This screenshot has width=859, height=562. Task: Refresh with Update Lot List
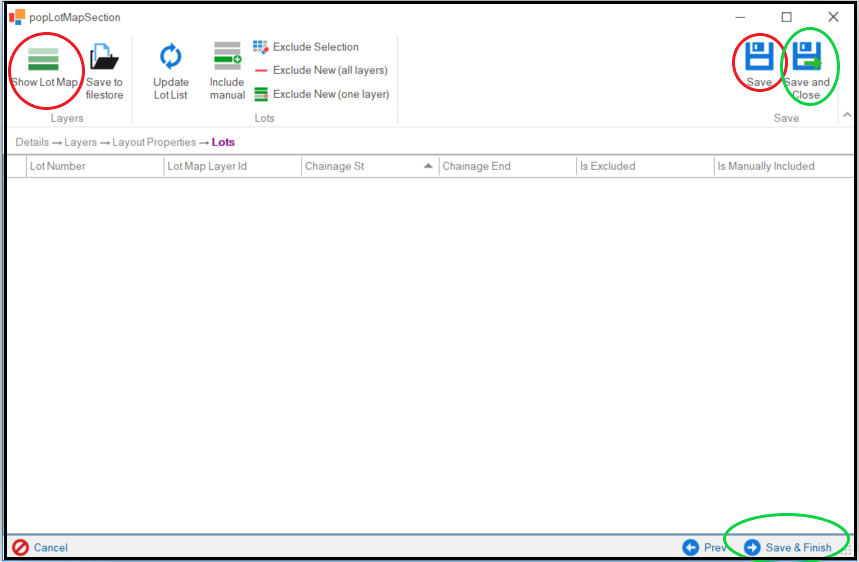point(171,71)
